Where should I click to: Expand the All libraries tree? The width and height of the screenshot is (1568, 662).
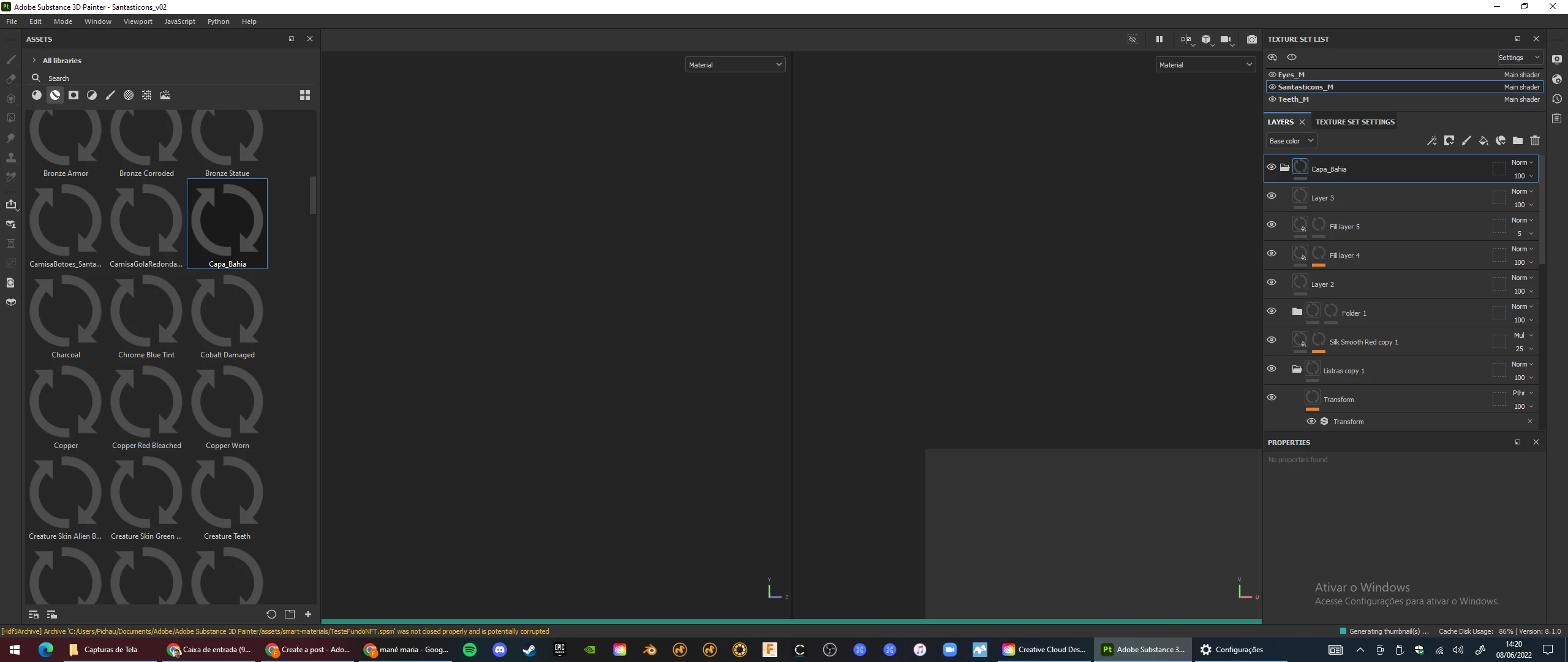34,61
